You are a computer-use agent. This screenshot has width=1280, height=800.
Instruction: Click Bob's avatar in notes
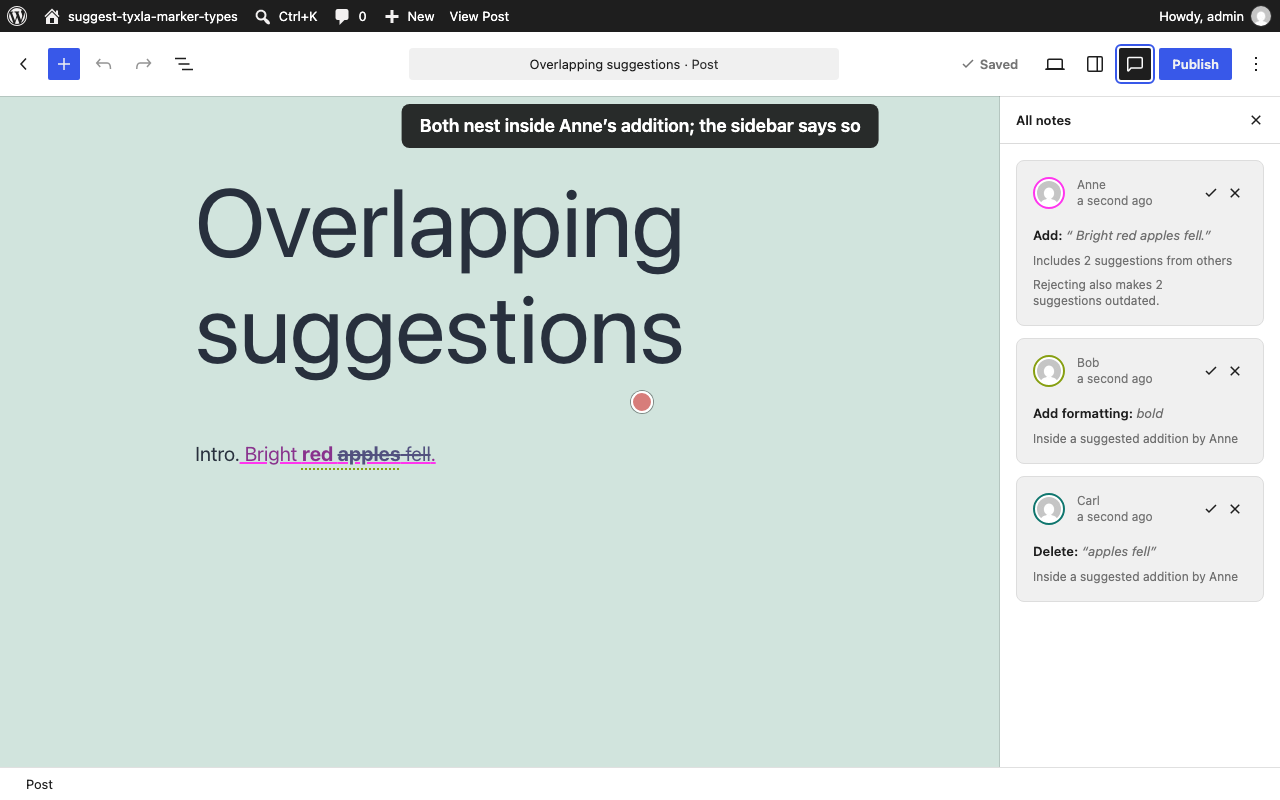click(x=1049, y=371)
